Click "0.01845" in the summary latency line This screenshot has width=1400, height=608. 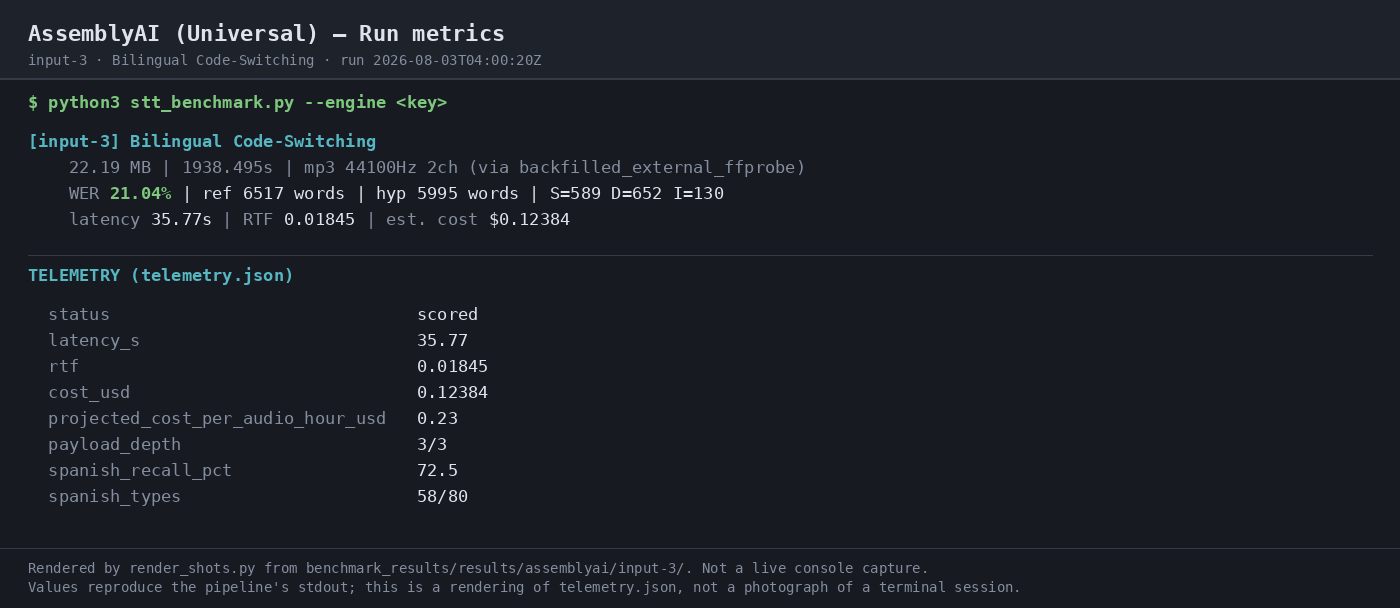[319, 220]
